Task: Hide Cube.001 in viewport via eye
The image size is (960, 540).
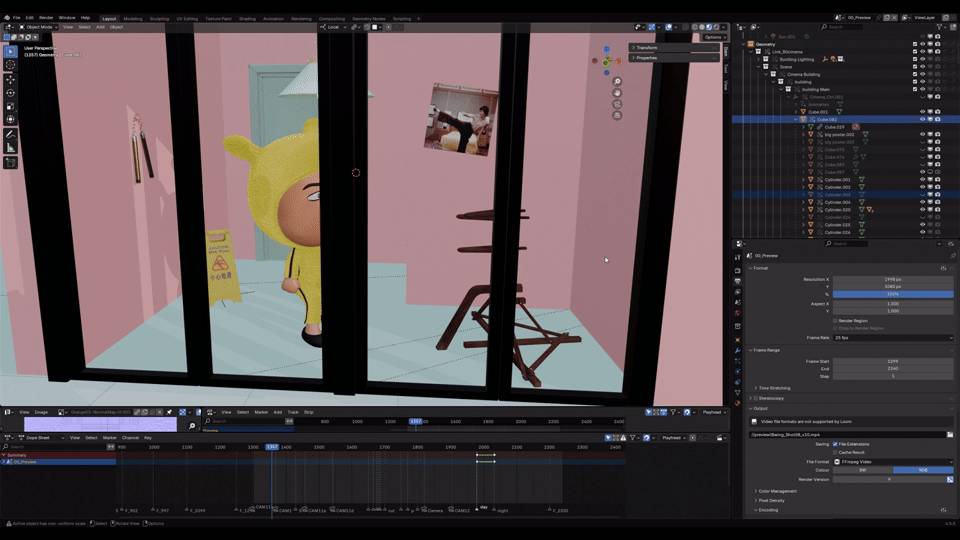Action: (923, 112)
